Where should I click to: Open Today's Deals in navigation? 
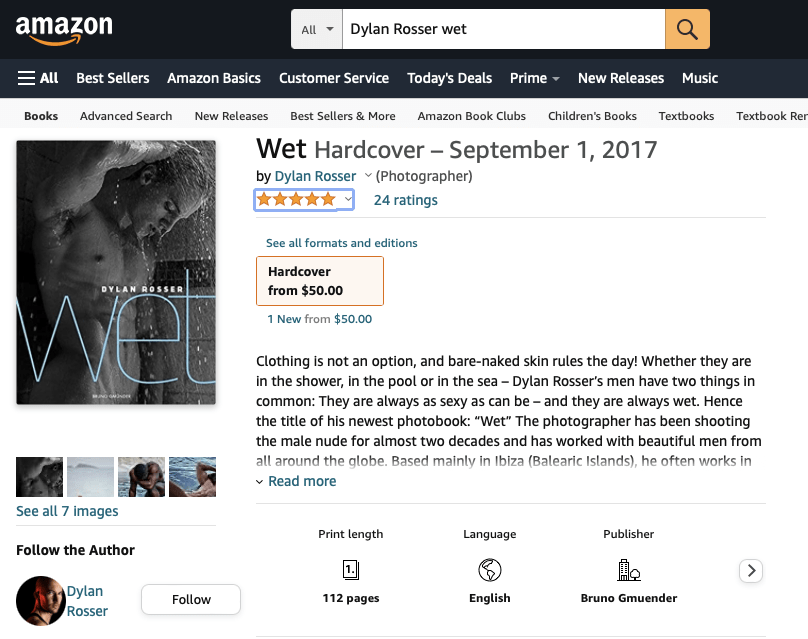coord(449,78)
